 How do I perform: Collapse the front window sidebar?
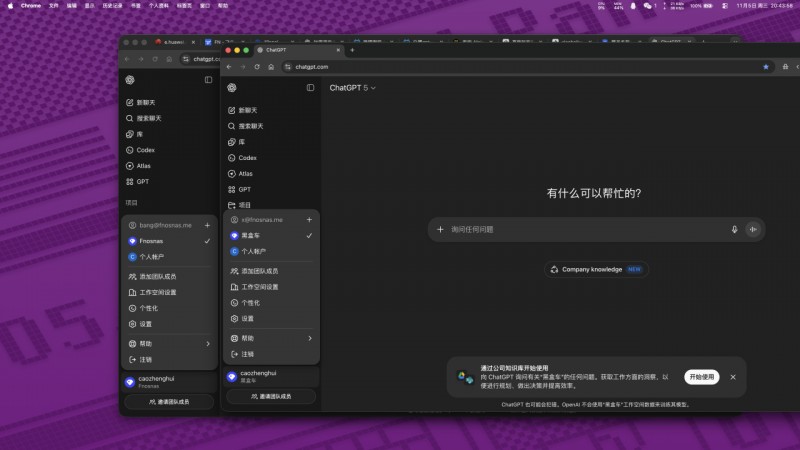[310, 88]
